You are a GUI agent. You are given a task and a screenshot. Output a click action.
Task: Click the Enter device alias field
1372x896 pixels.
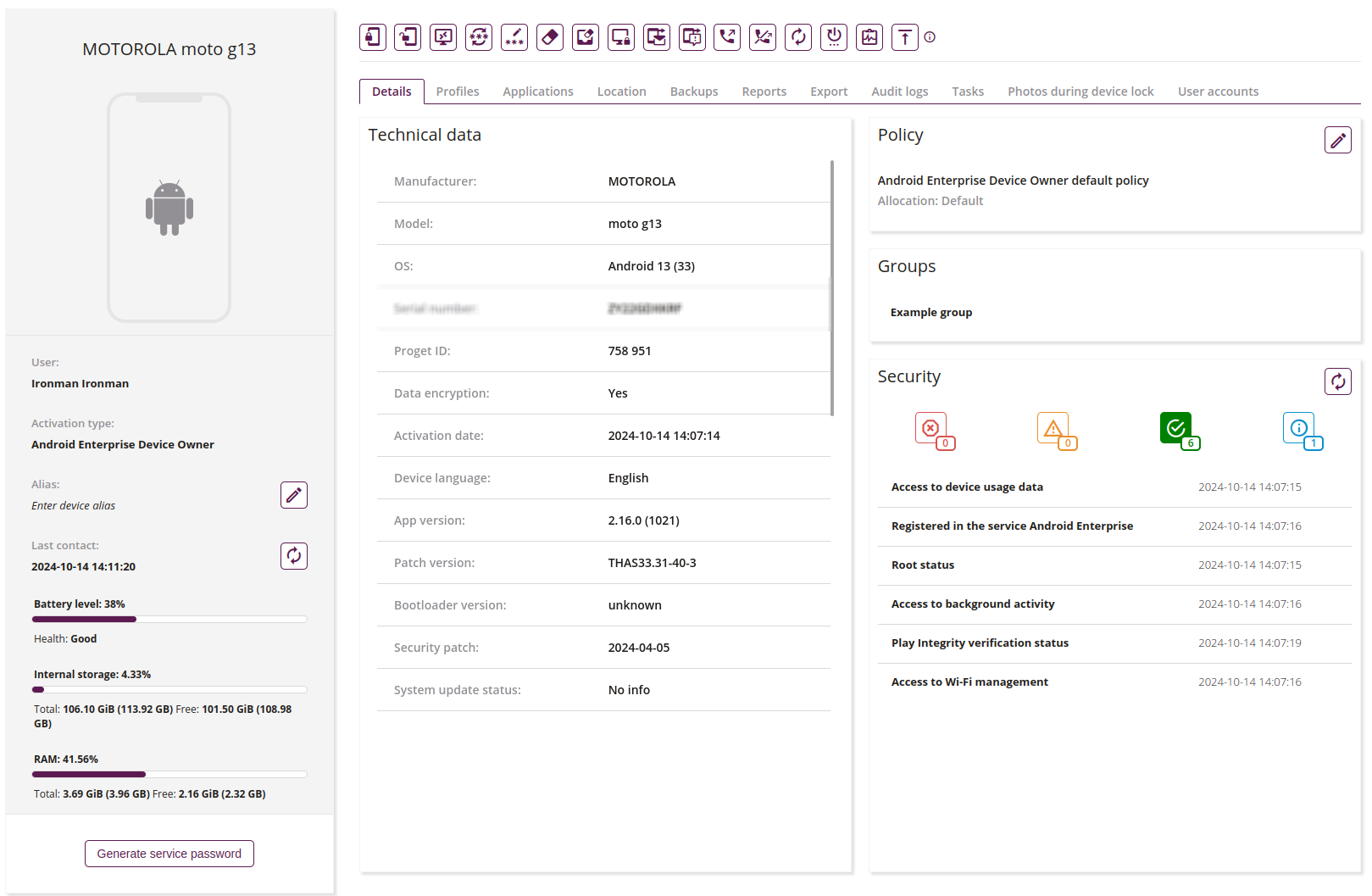point(74,506)
